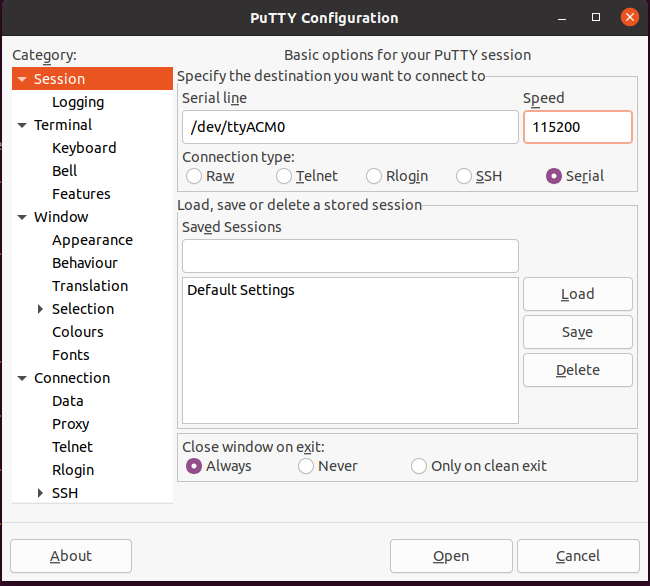
Task: Expand the SSH category arrow
Action: (x=40, y=493)
